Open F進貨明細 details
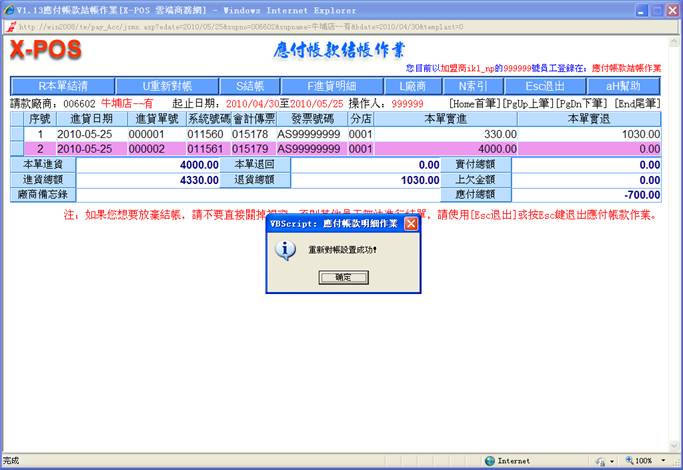The width and height of the screenshot is (683, 470). tap(317, 86)
